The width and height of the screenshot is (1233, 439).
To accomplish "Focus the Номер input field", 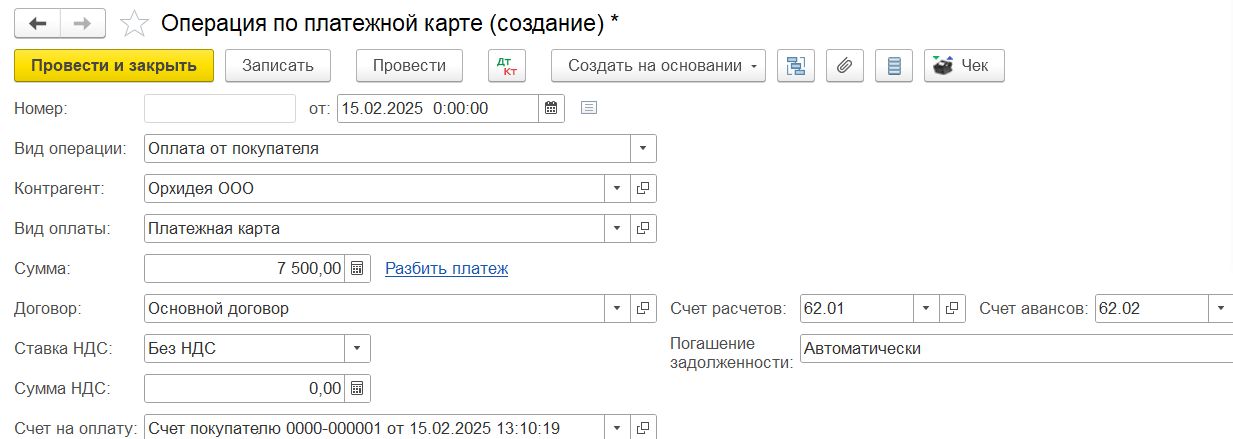I will [220, 108].
